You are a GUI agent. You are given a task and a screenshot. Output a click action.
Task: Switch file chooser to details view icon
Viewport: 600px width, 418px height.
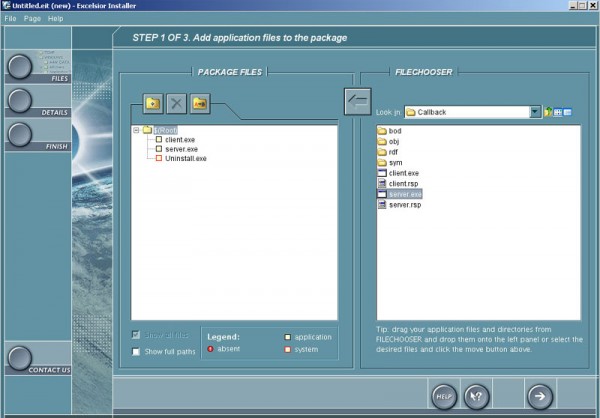pos(567,112)
